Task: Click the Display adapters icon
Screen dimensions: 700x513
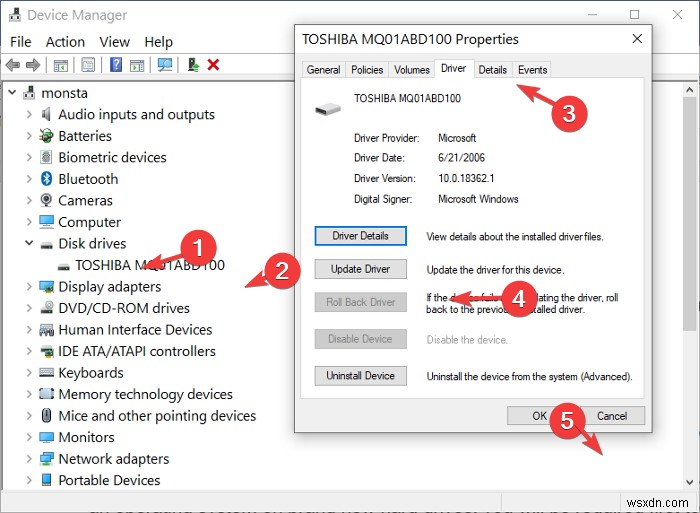Action: click(46, 286)
